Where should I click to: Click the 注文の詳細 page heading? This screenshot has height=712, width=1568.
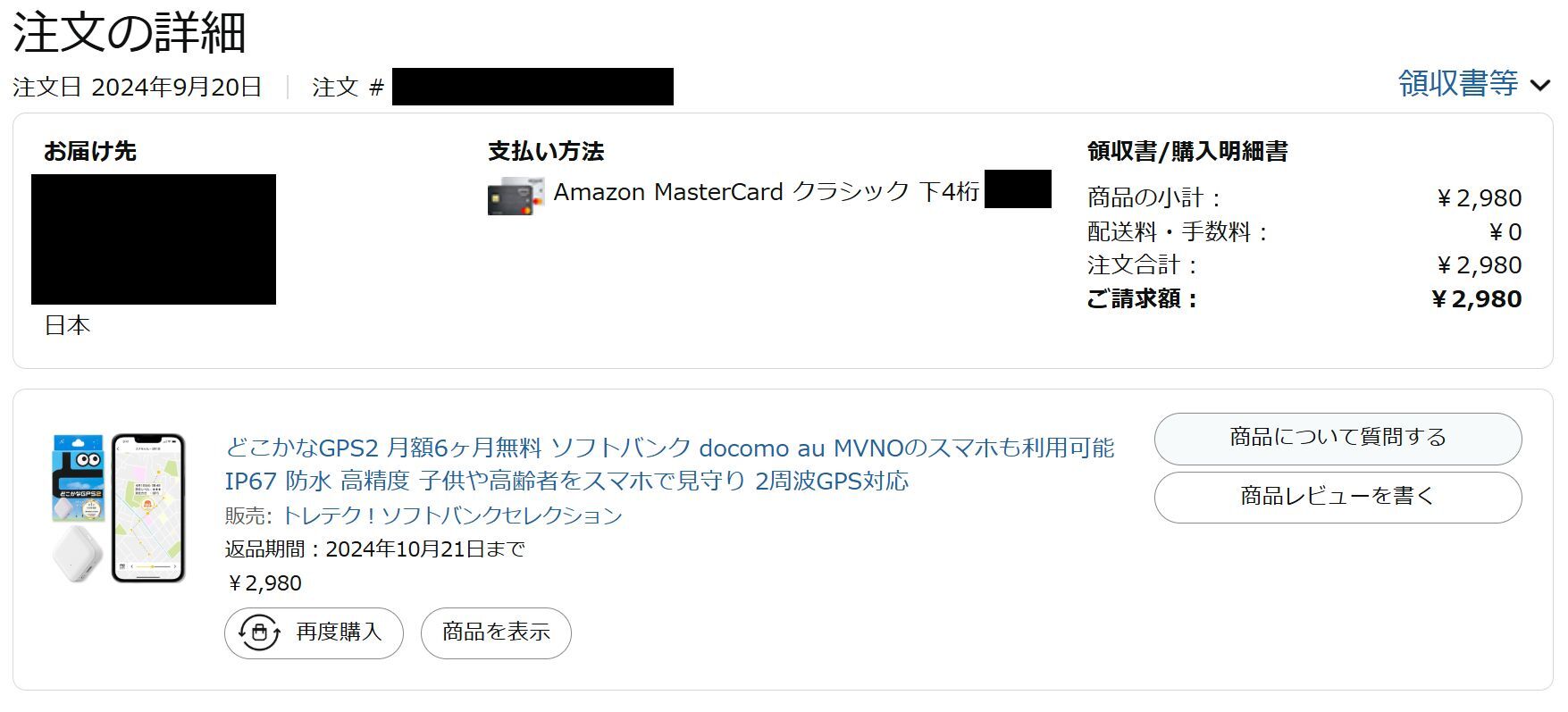tap(130, 33)
